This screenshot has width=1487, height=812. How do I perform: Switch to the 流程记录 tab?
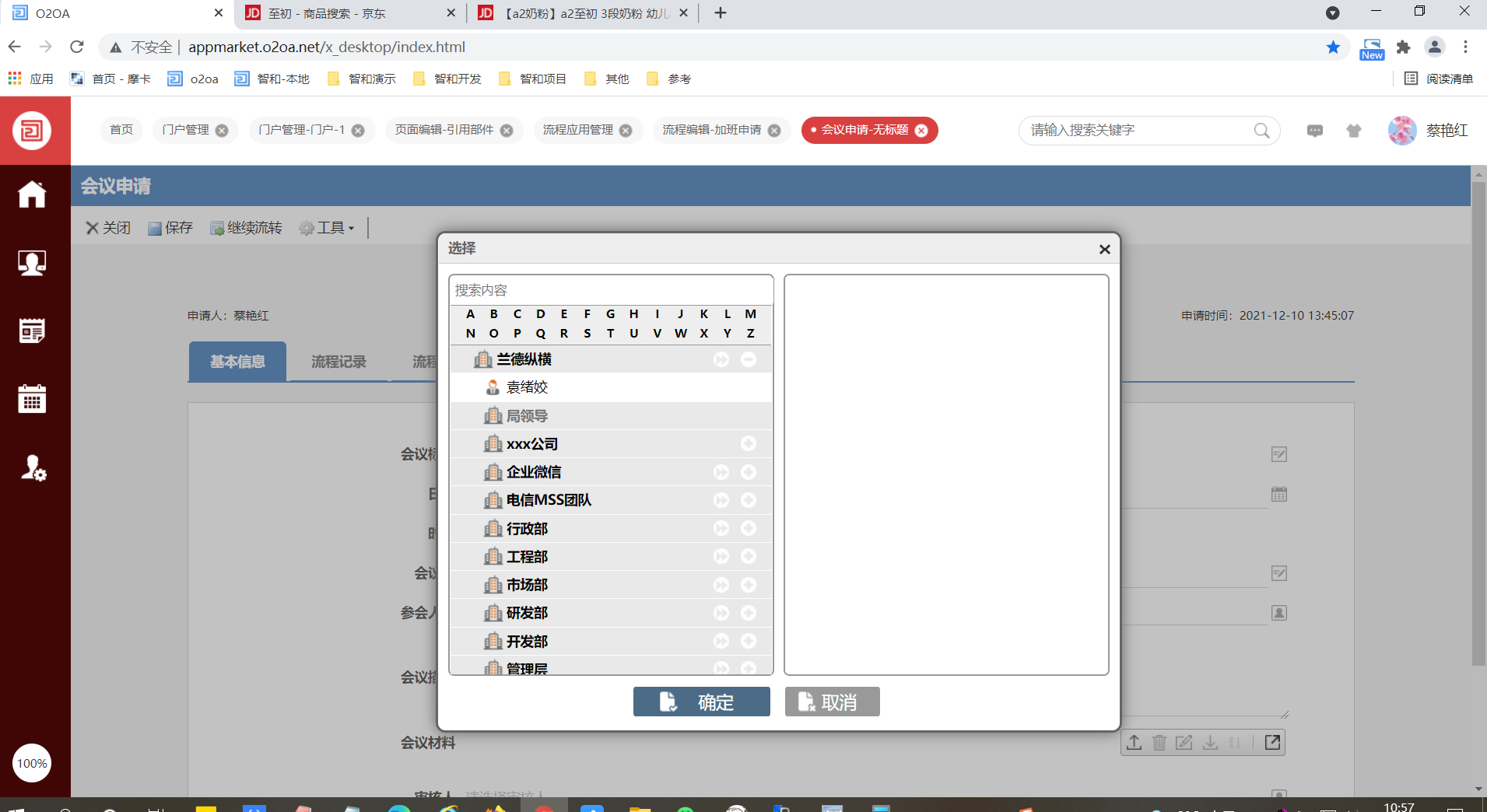(338, 362)
